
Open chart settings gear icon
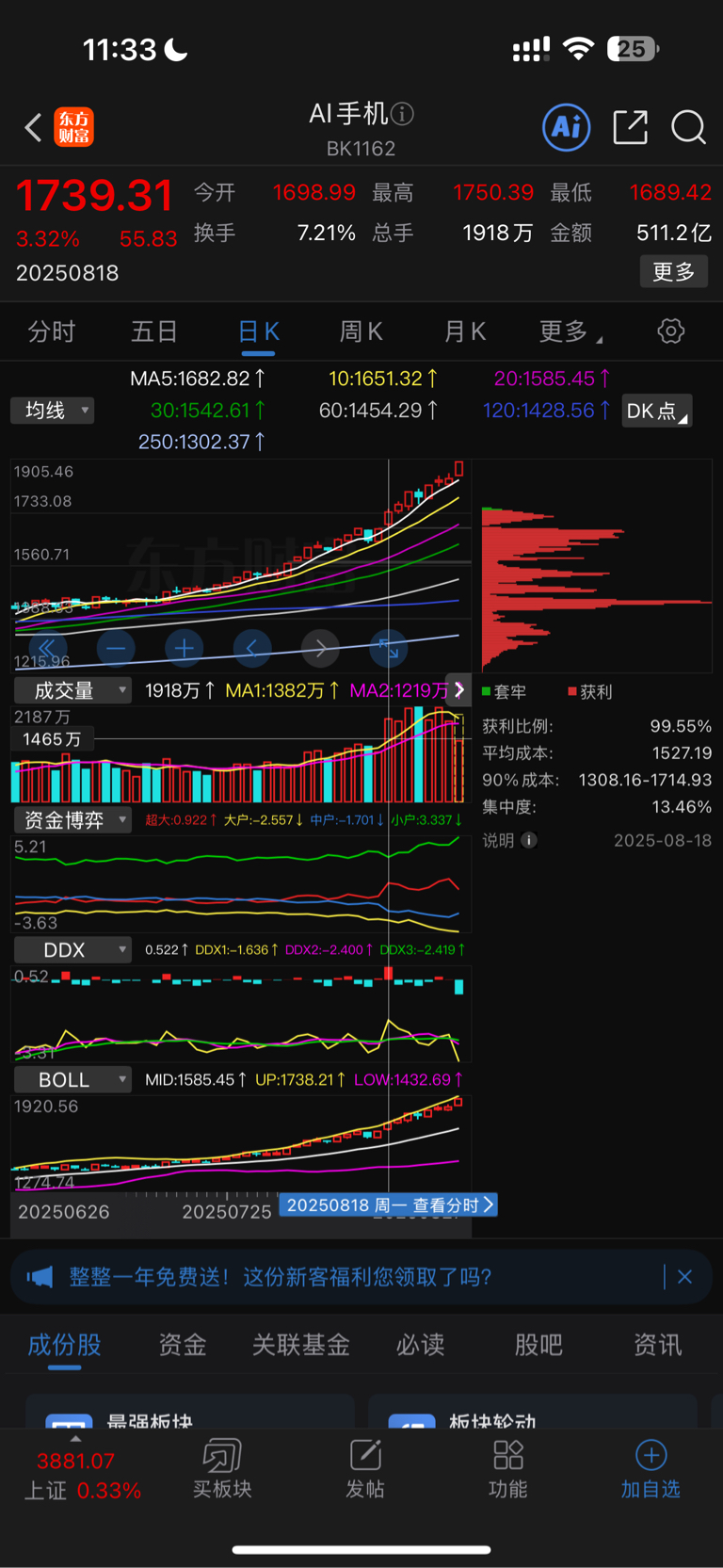coord(670,331)
